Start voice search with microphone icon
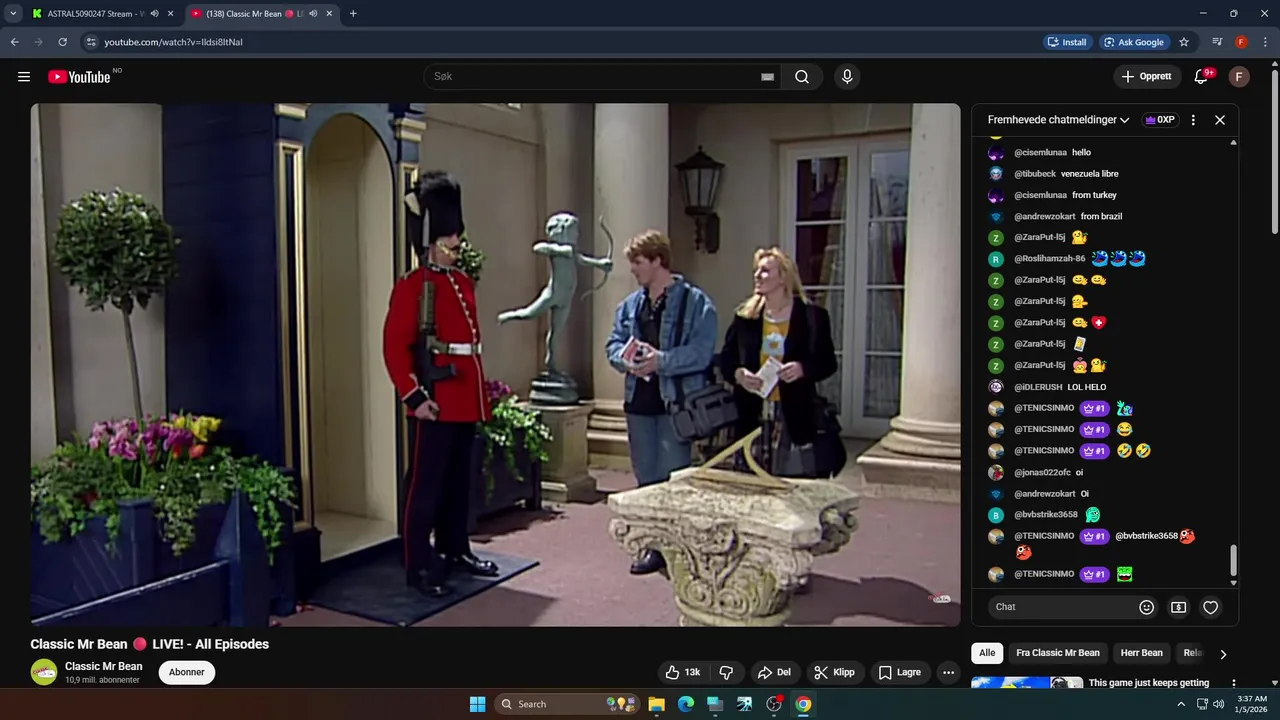This screenshot has width=1280, height=720. coord(847,77)
